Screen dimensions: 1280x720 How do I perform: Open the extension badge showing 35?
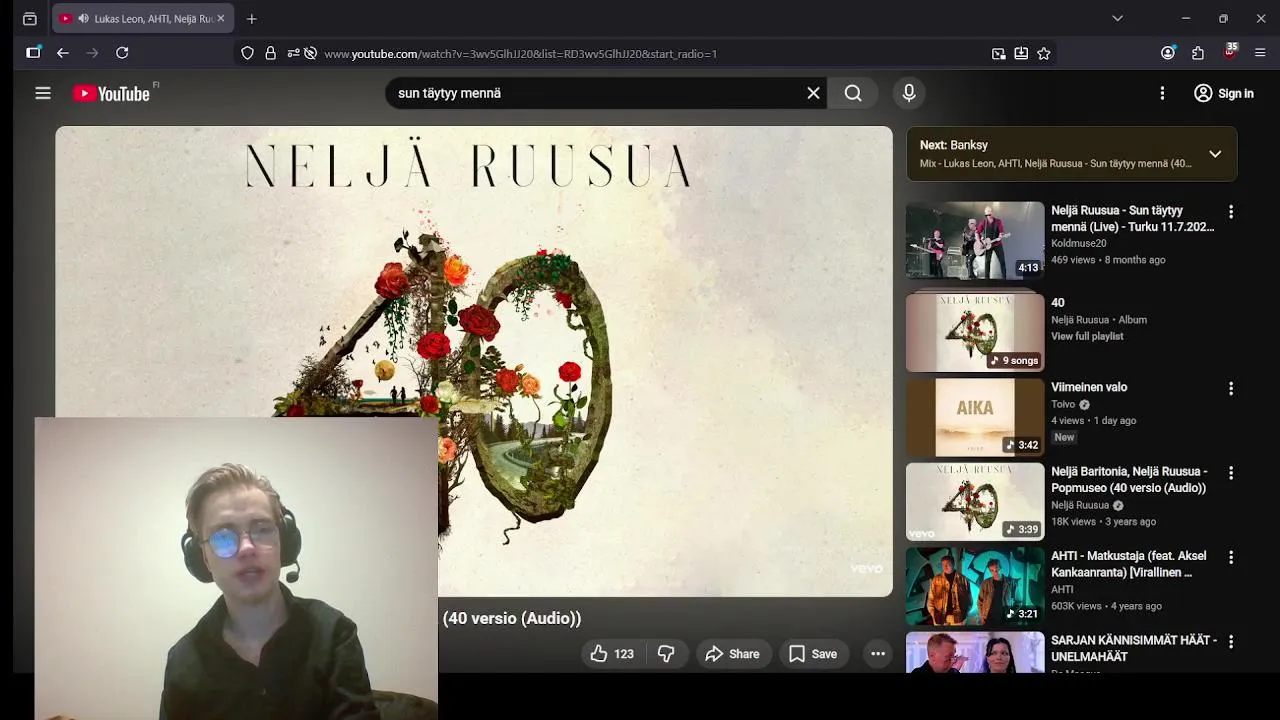point(1230,52)
